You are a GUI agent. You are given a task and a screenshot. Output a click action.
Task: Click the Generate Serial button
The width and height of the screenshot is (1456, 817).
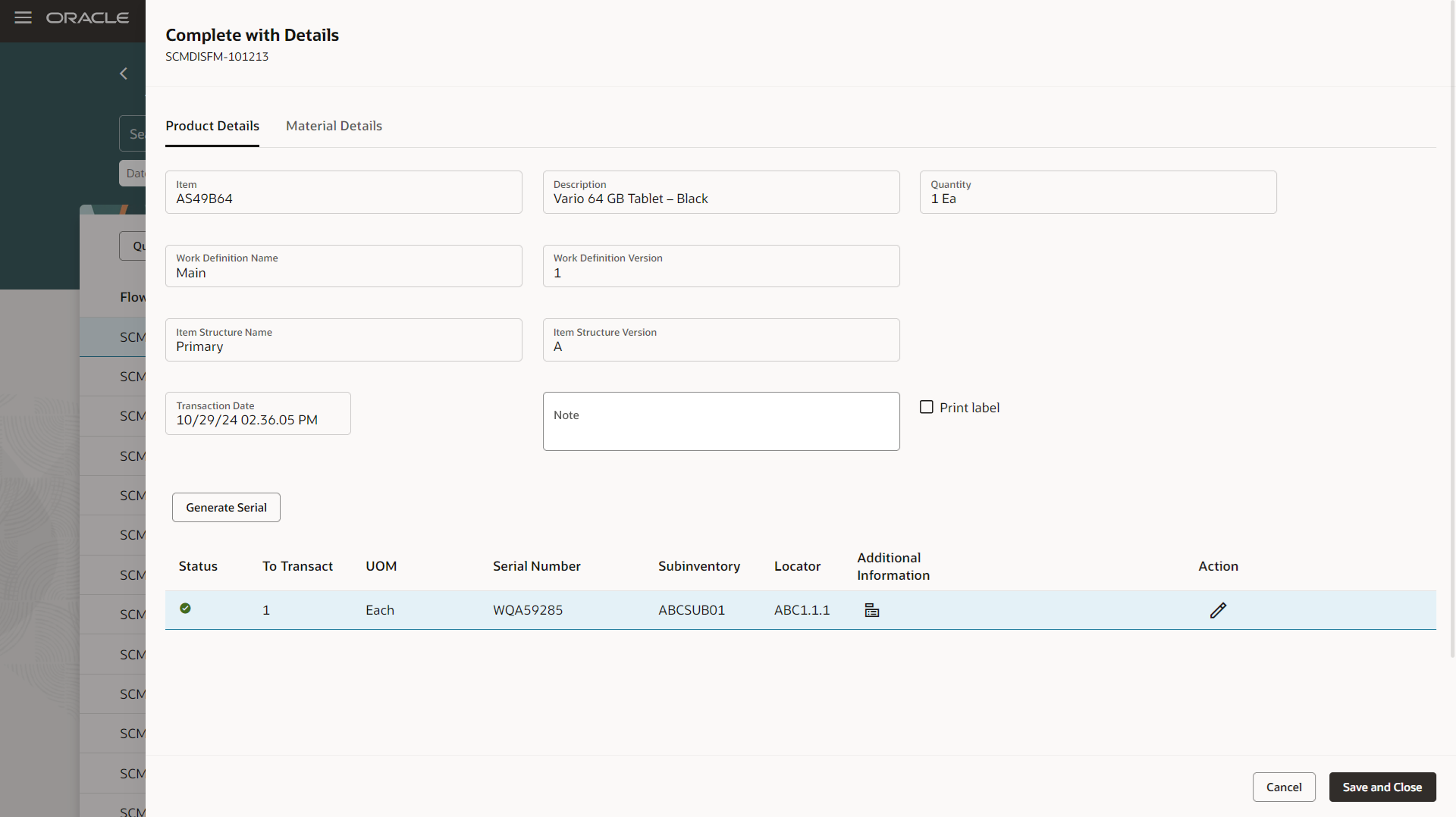[x=226, y=507]
